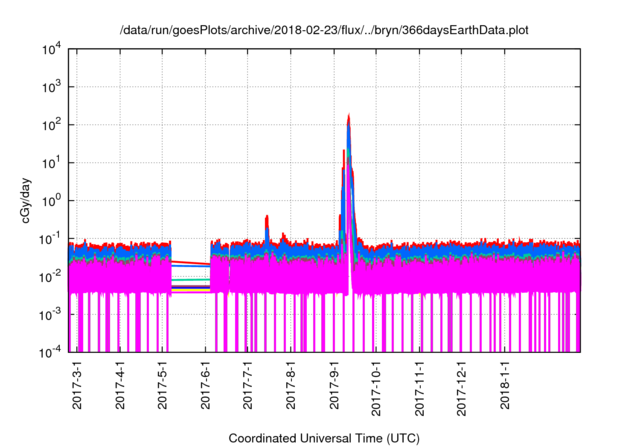This screenshot has width=640, height=448.
Task: Click the 2017-9-1 date tick label
Action: click(334, 384)
